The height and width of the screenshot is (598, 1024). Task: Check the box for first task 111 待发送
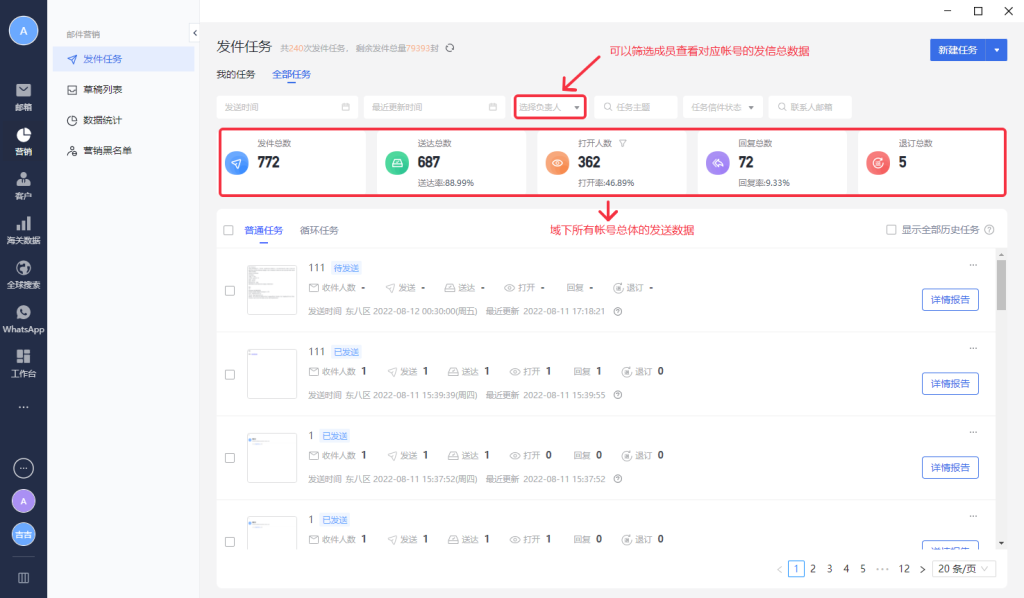pos(230,291)
